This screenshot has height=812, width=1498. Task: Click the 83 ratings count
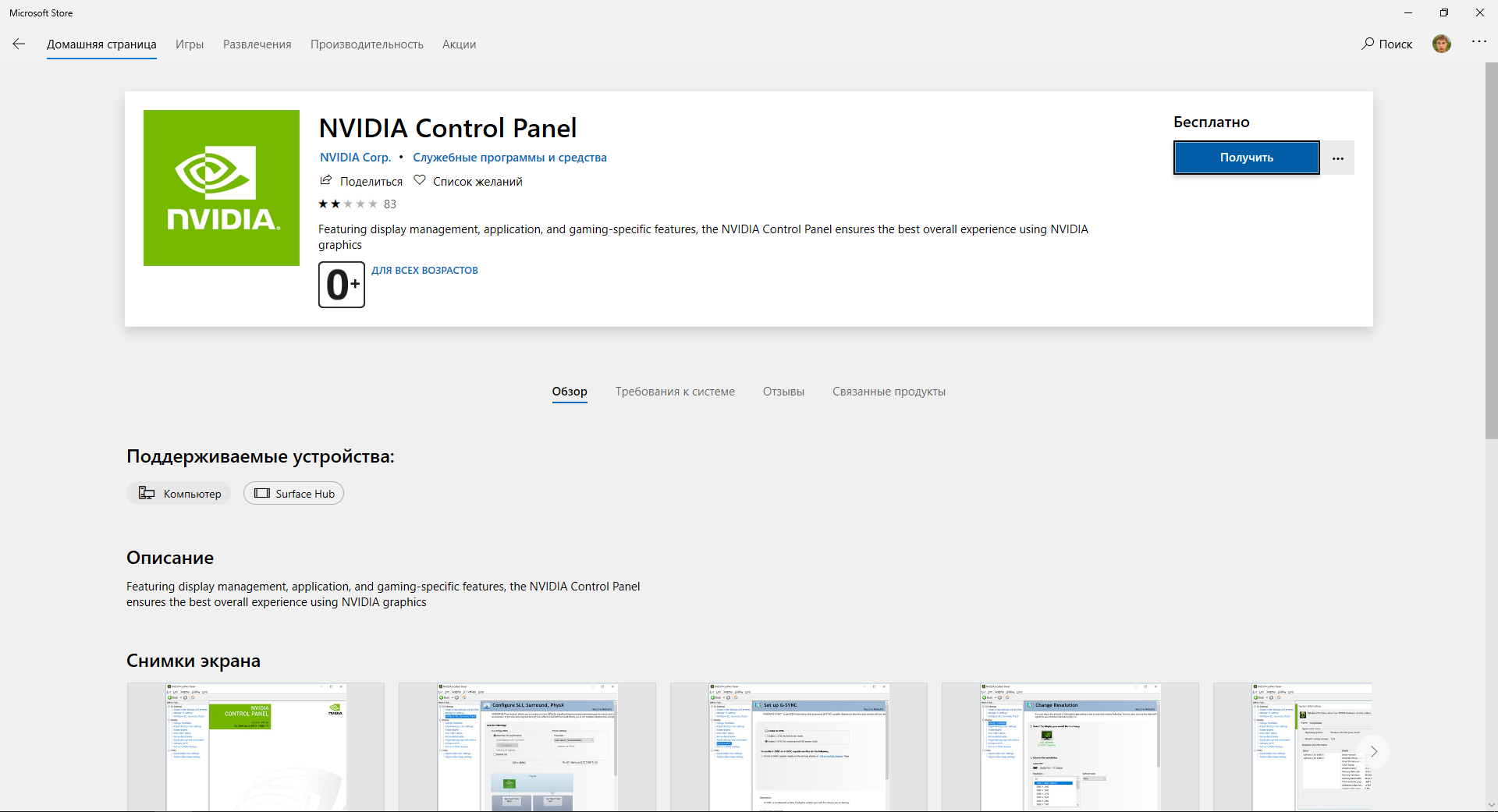click(x=390, y=204)
